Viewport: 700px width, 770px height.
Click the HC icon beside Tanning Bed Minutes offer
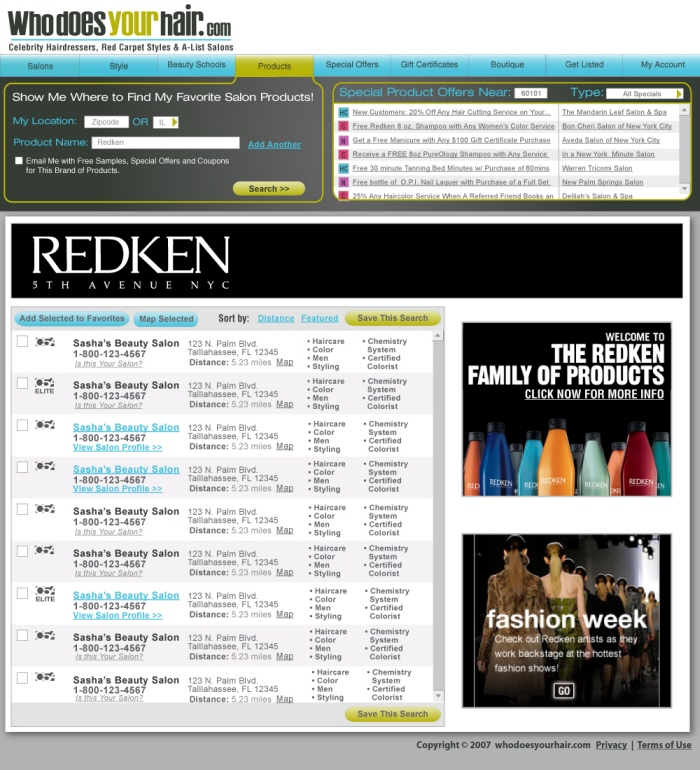pos(343,168)
